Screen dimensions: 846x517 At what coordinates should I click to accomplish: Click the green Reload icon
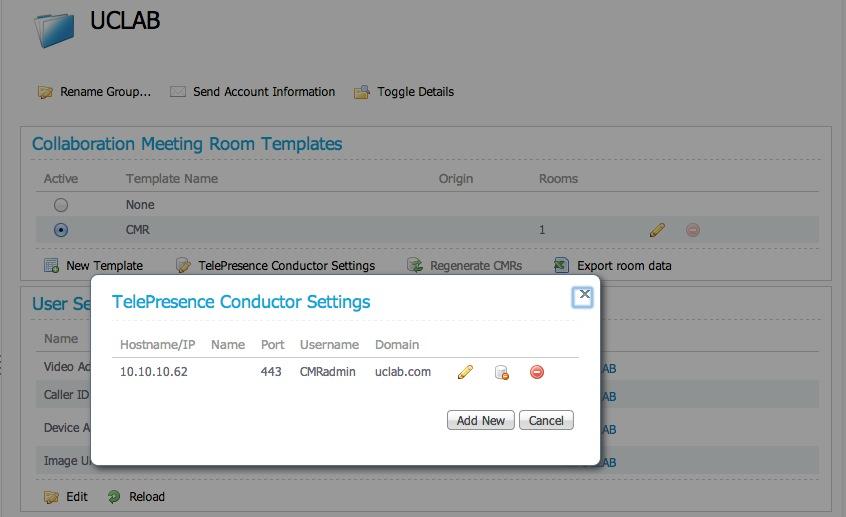114,497
